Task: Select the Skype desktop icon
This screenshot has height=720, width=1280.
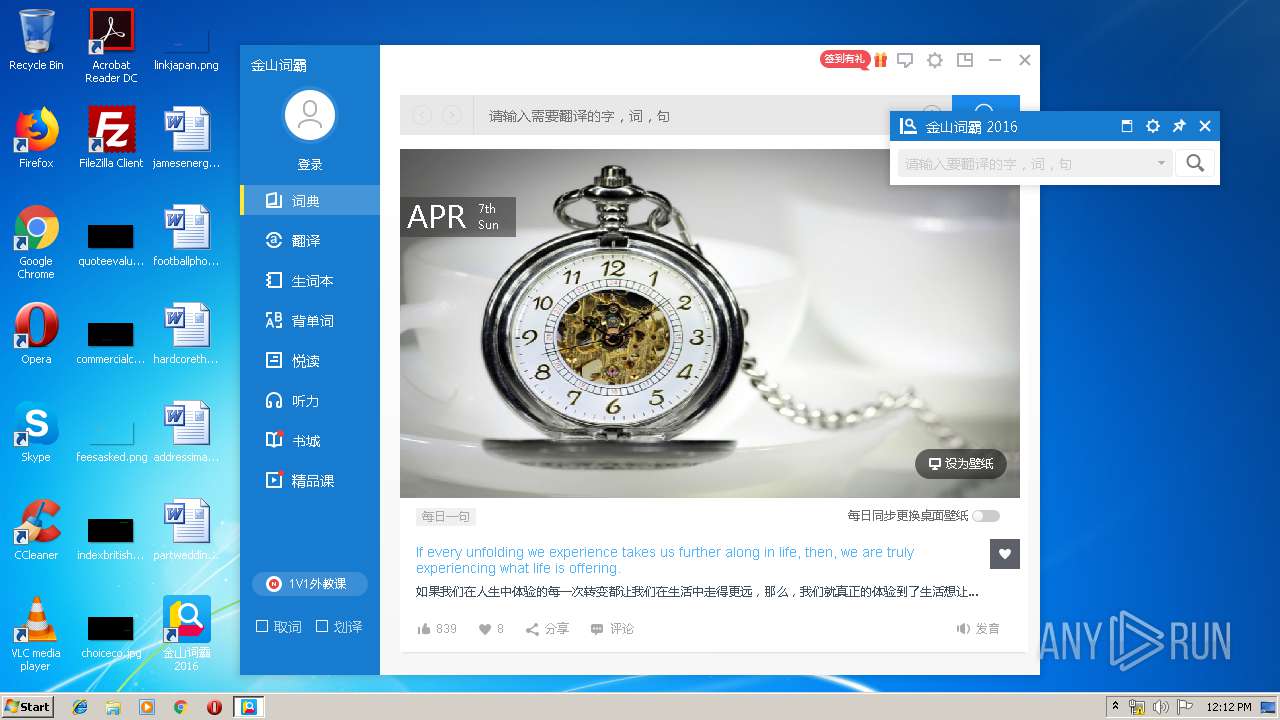Action: coord(36,432)
